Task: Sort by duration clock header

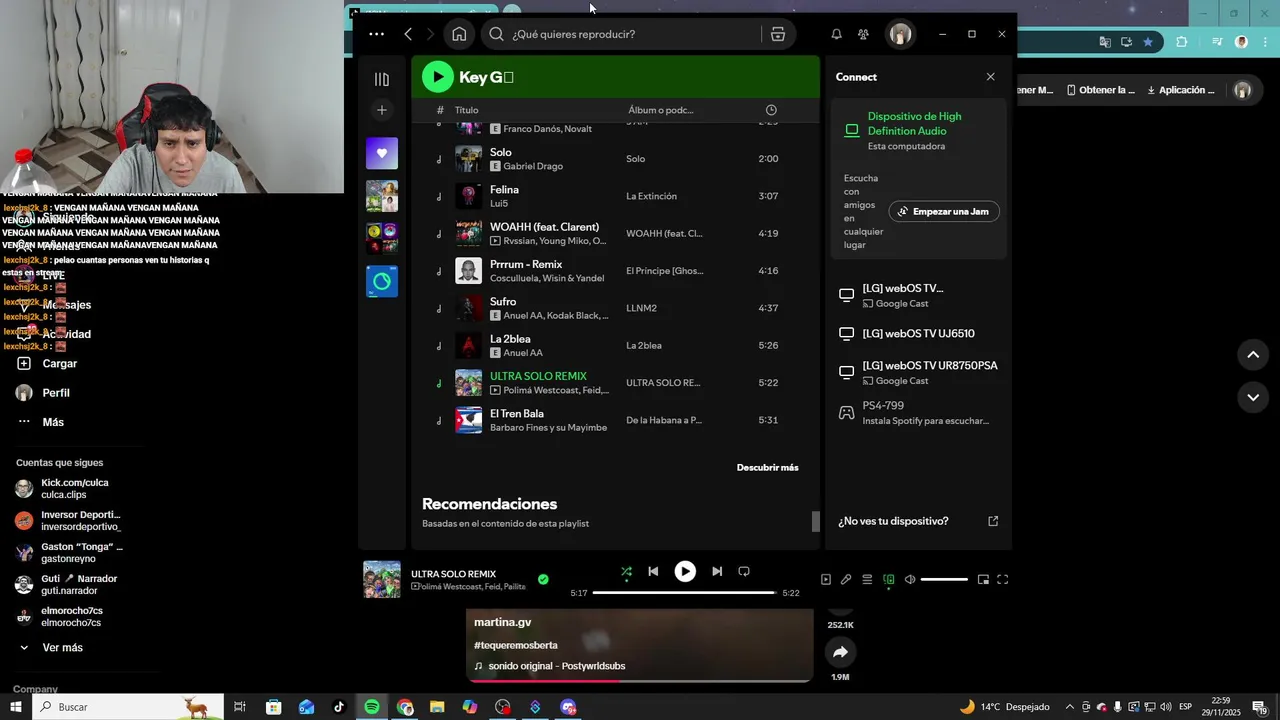Action: click(771, 110)
